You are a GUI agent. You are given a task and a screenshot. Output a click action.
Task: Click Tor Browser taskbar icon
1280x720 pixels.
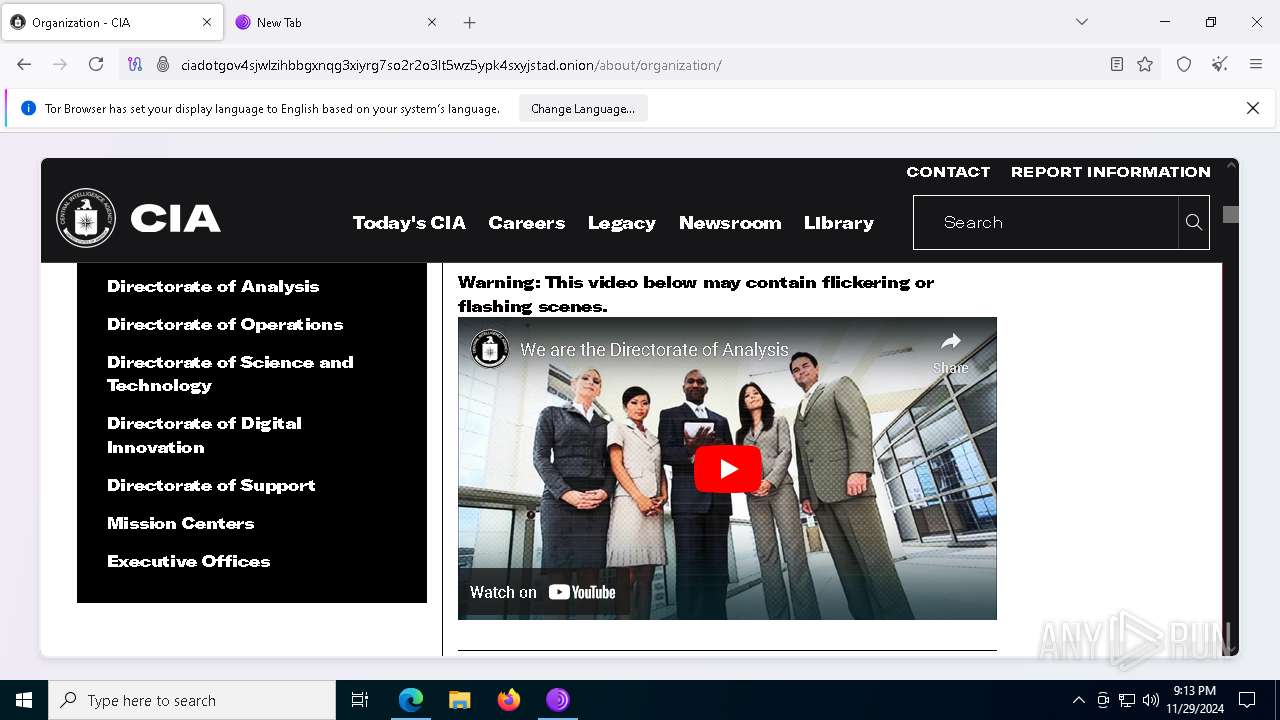point(558,700)
